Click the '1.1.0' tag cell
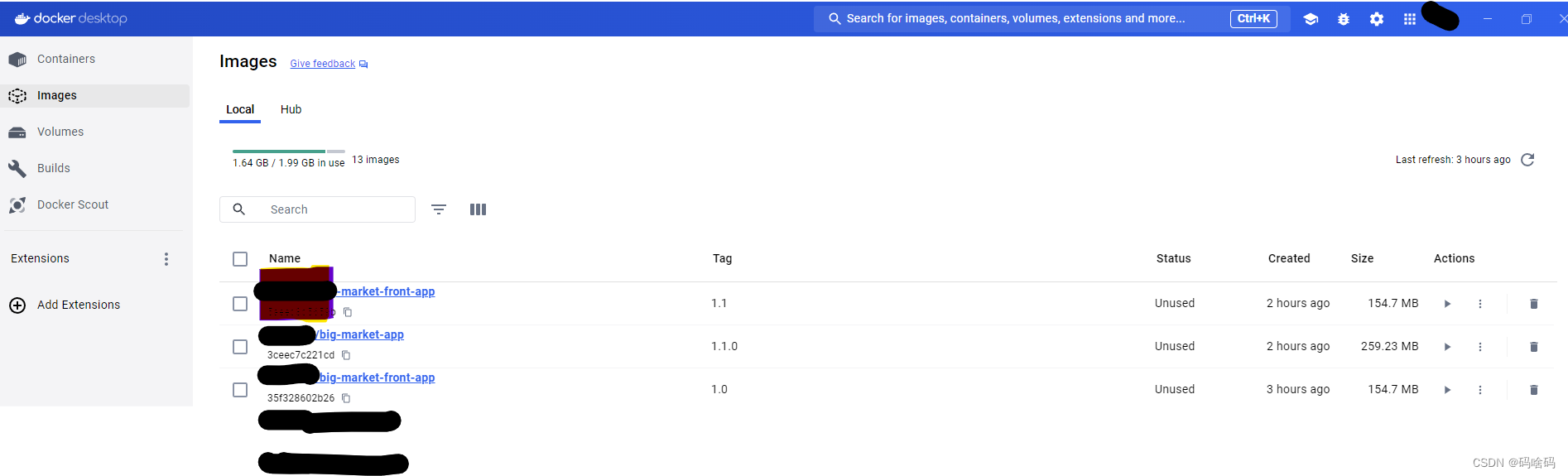 pyautogui.click(x=724, y=347)
